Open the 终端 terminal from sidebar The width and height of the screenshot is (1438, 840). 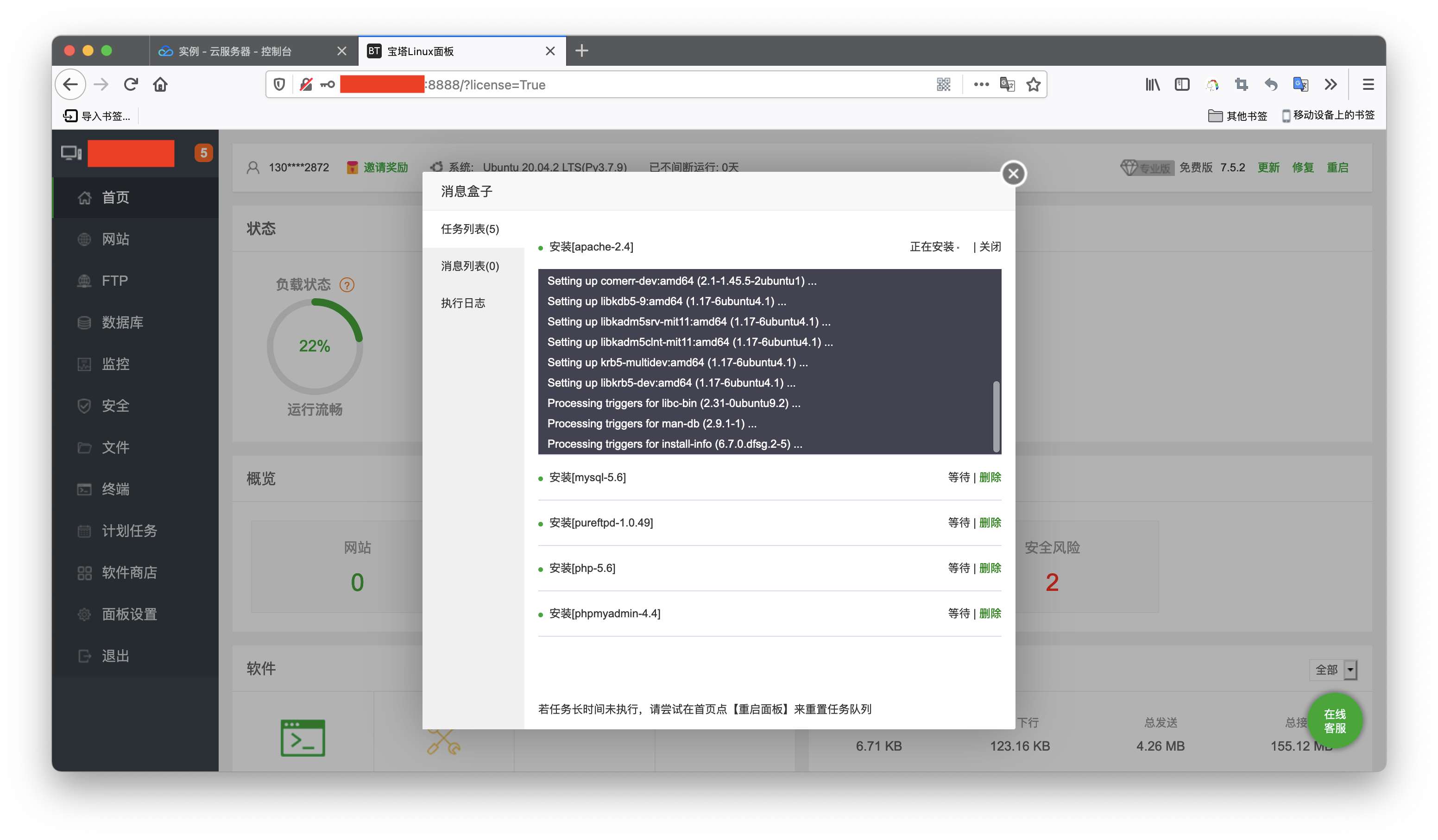[x=115, y=489]
